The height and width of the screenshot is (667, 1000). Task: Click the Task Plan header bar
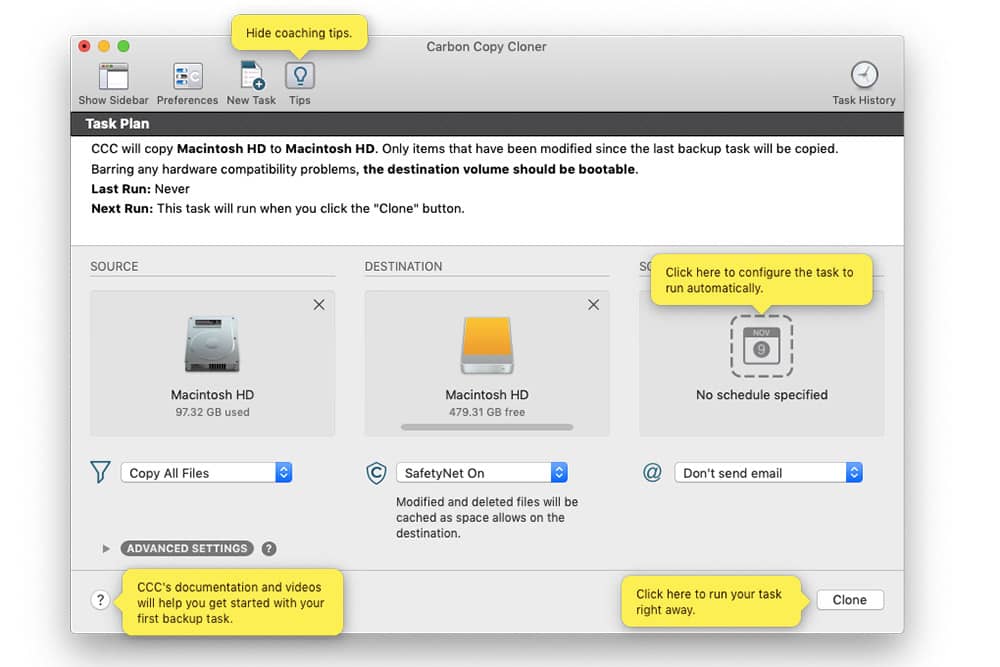point(487,124)
